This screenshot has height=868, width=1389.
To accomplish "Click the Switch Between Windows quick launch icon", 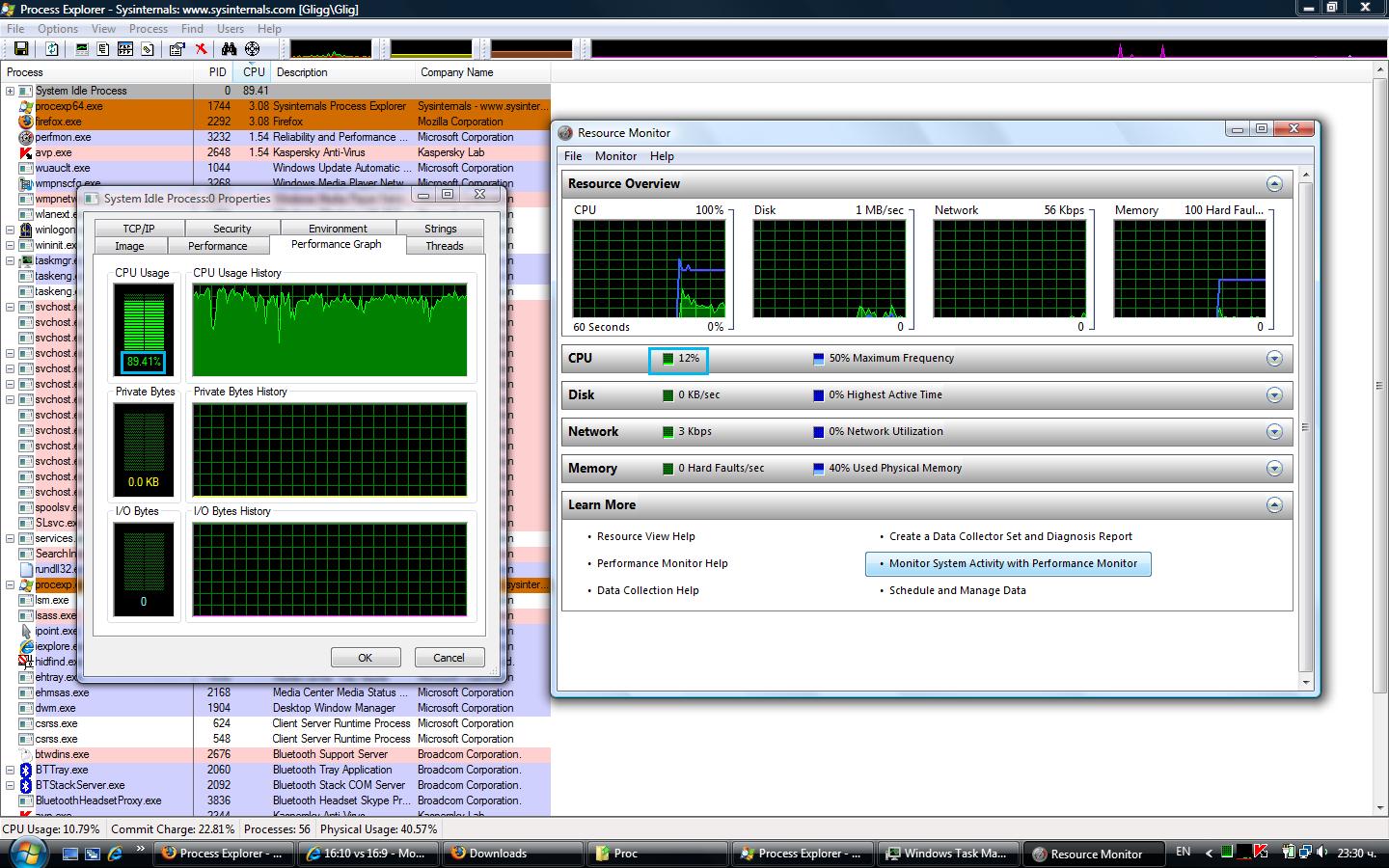I will [93, 854].
